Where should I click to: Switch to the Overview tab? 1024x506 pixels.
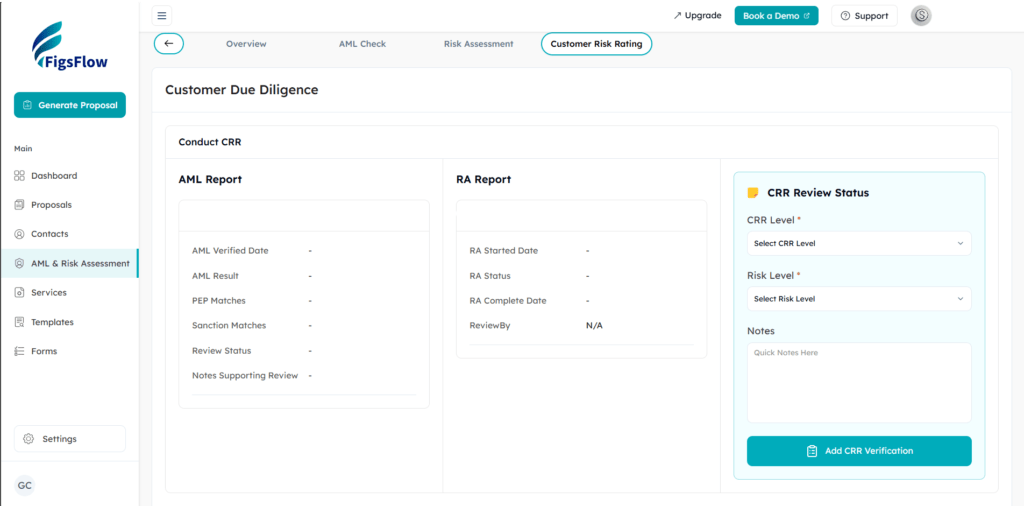coord(246,44)
